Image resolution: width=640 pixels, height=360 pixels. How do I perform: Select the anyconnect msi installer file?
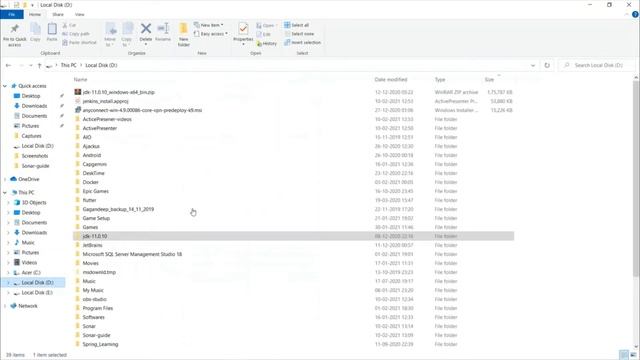click(142, 110)
